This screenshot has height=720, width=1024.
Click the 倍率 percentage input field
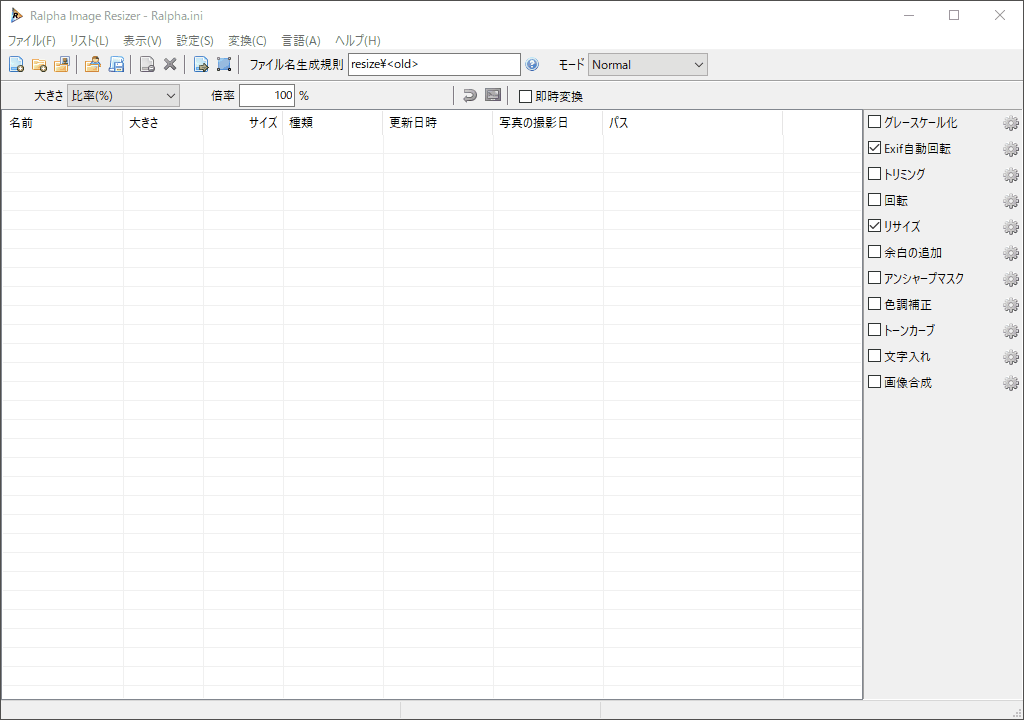tap(267, 96)
